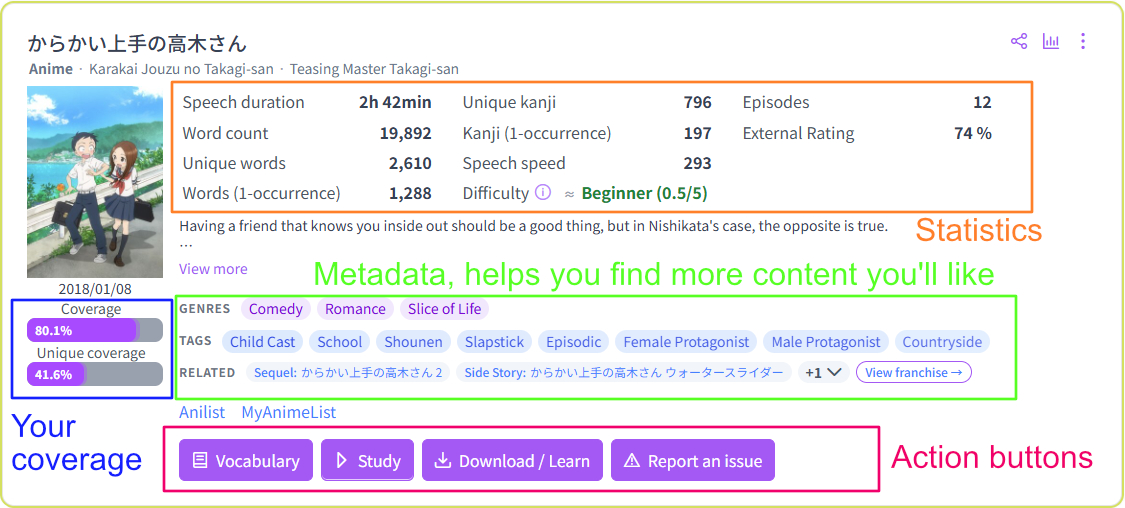Click the Study play button
The width and height of the screenshot is (1125, 508).
[x=367, y=460]
